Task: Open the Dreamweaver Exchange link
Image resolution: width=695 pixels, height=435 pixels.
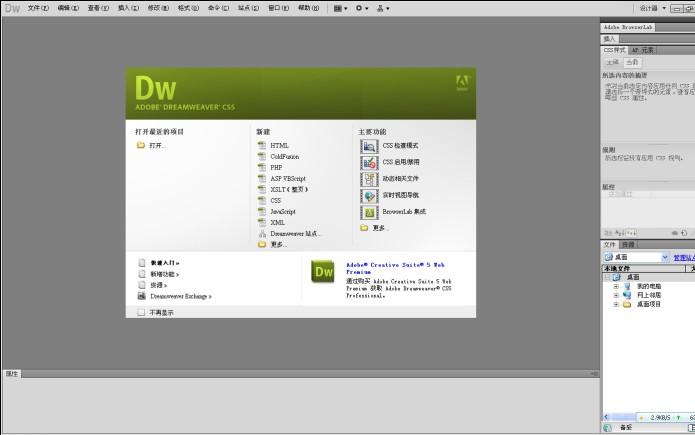Action: tap(181, 296)
